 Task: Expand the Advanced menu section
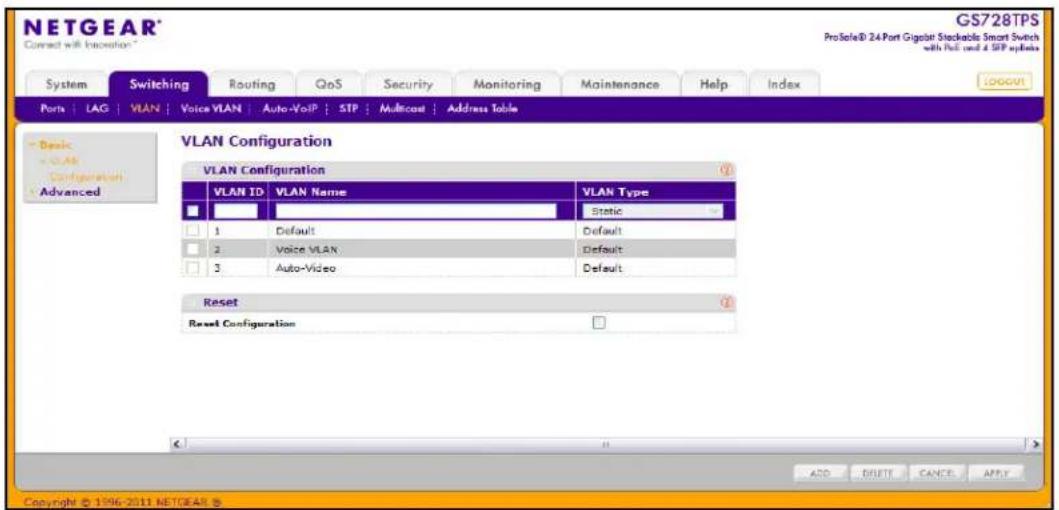coord(68,192)
